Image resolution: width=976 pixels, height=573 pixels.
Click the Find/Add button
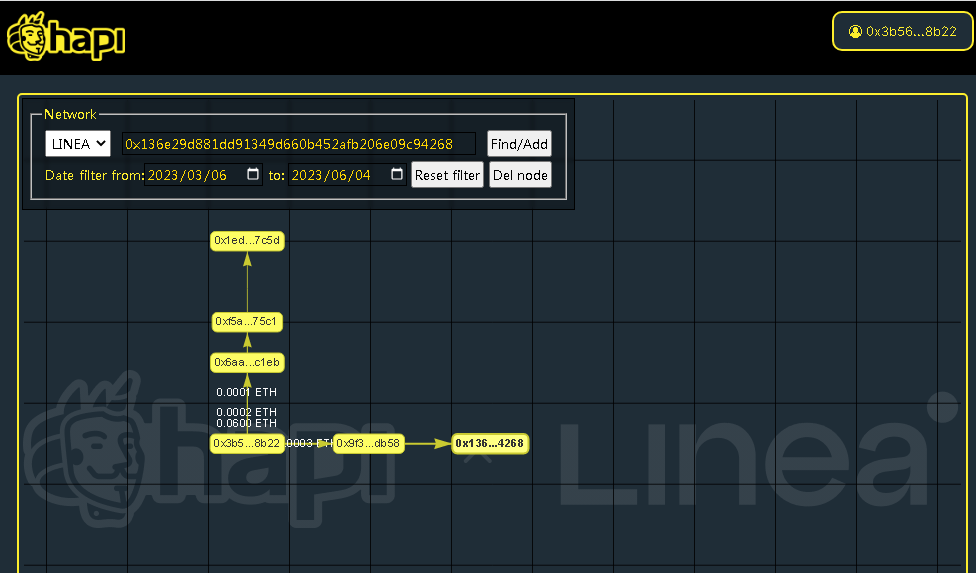click(519, 144)
